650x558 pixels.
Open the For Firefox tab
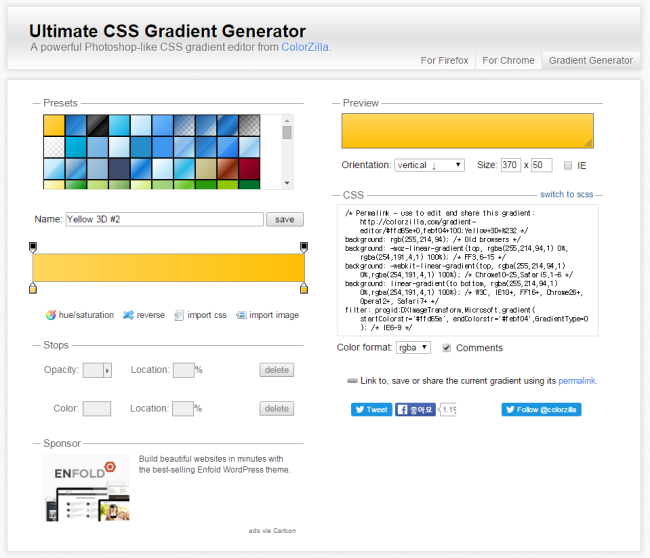click(x=444, y=61)
